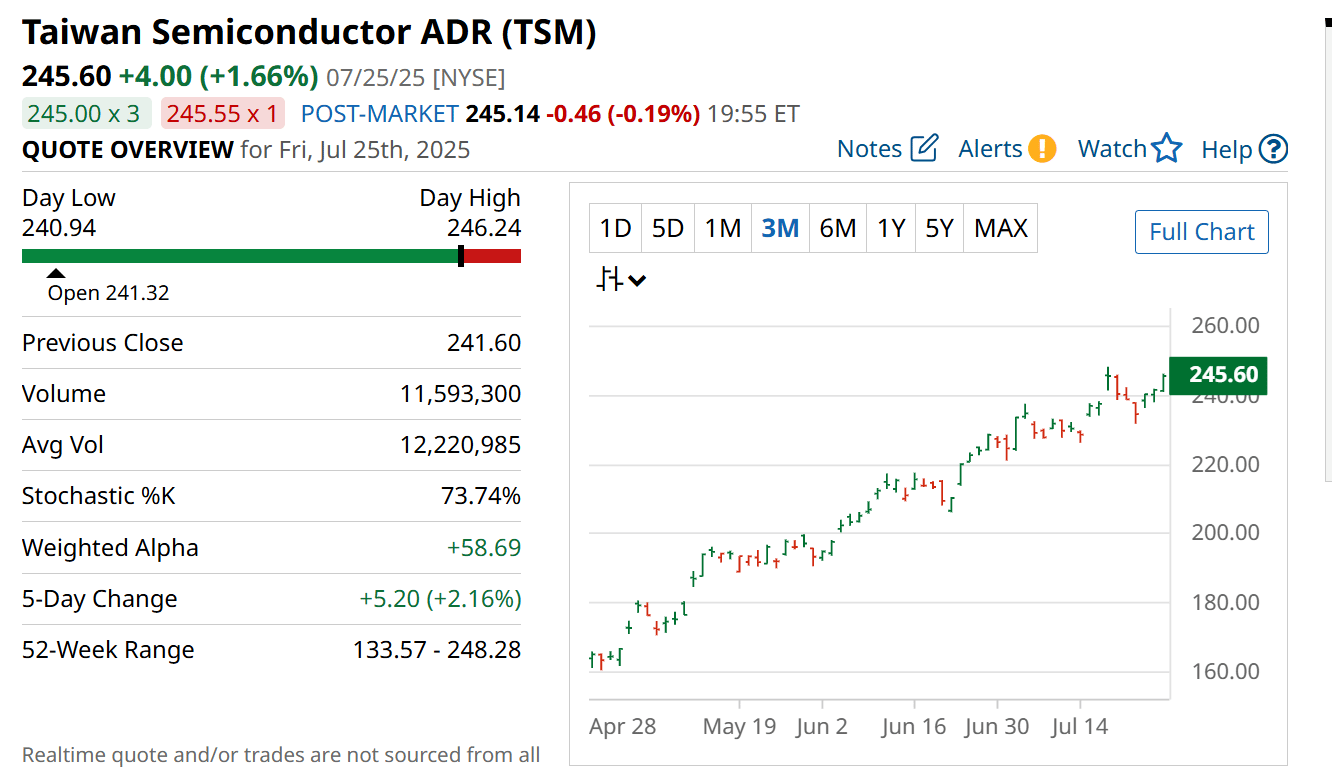The height and width of the screenshot is (776, 1332).
Task: Click the red ask 245.55 x 1 box
Action: [x=222, y=114]
